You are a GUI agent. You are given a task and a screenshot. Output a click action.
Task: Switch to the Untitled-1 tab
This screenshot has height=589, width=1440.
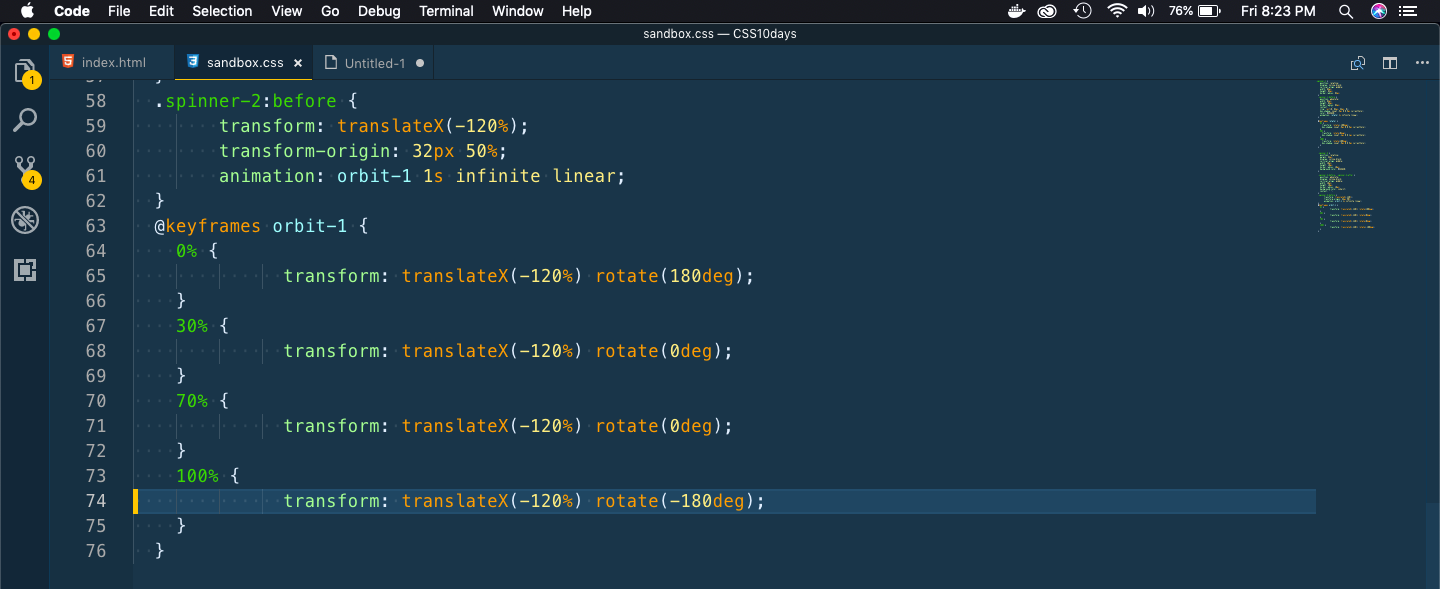(375, 63)
